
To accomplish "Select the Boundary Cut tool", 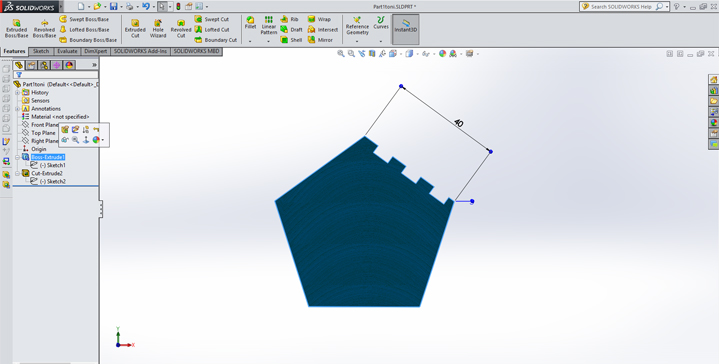I will (x=216, y=40).
